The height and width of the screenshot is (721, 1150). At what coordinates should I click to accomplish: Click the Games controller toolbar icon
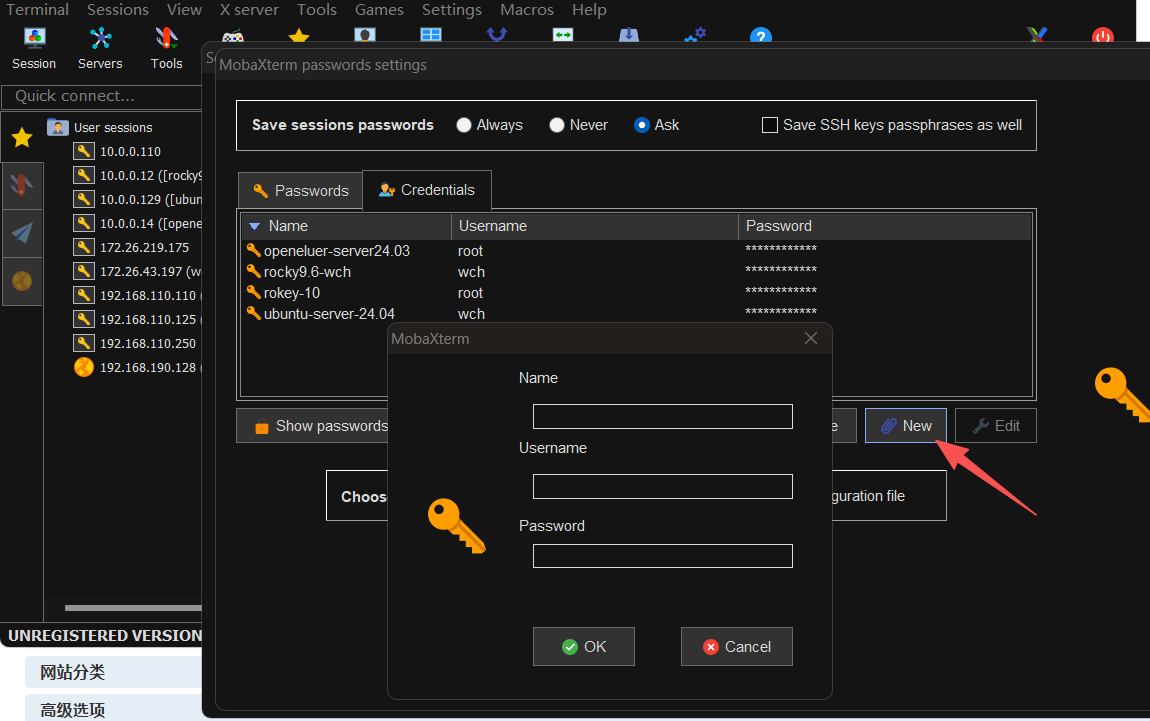[x=233, y=37]
